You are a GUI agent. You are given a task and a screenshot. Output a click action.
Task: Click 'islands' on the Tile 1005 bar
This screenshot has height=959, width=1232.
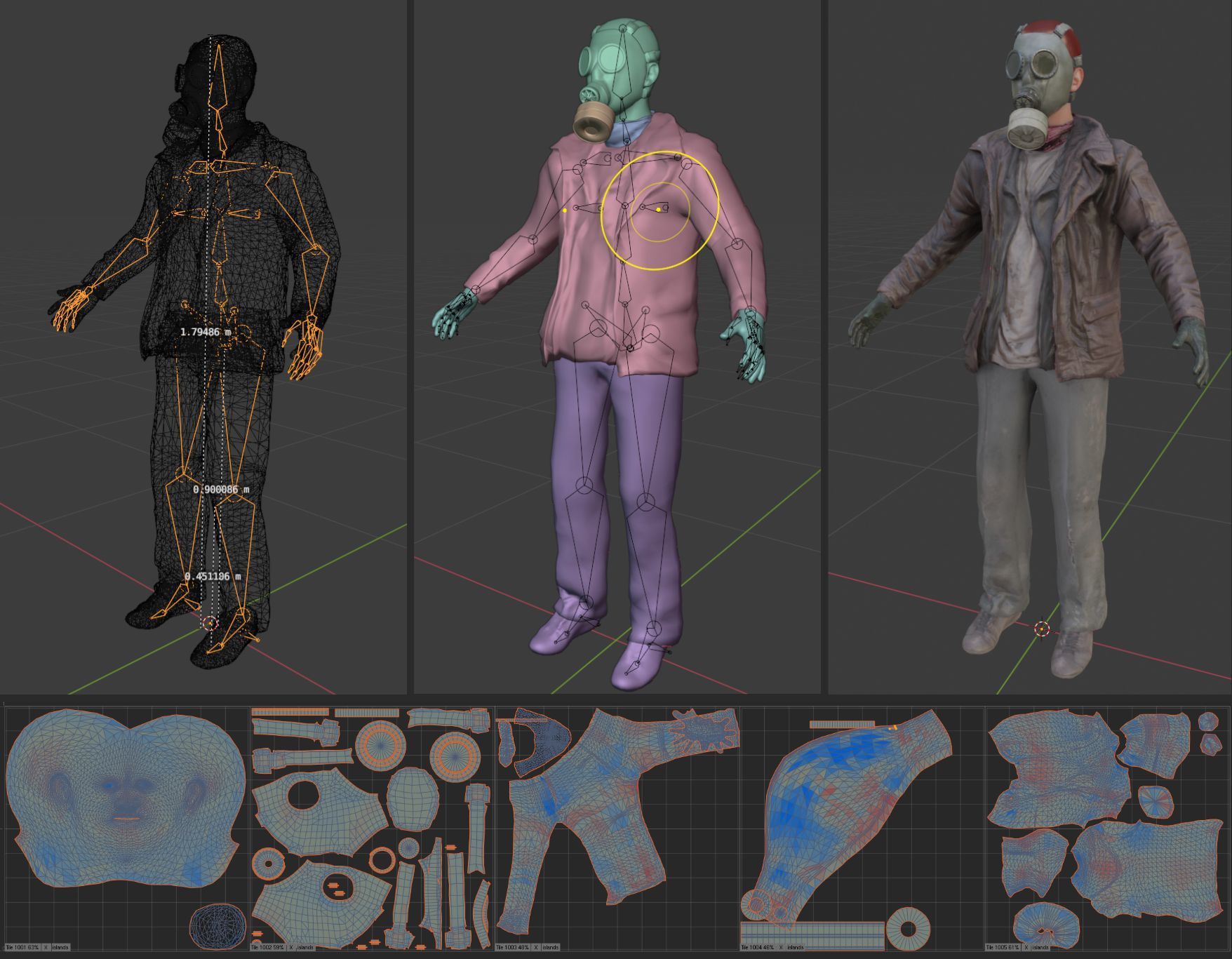click(1041, 947)
